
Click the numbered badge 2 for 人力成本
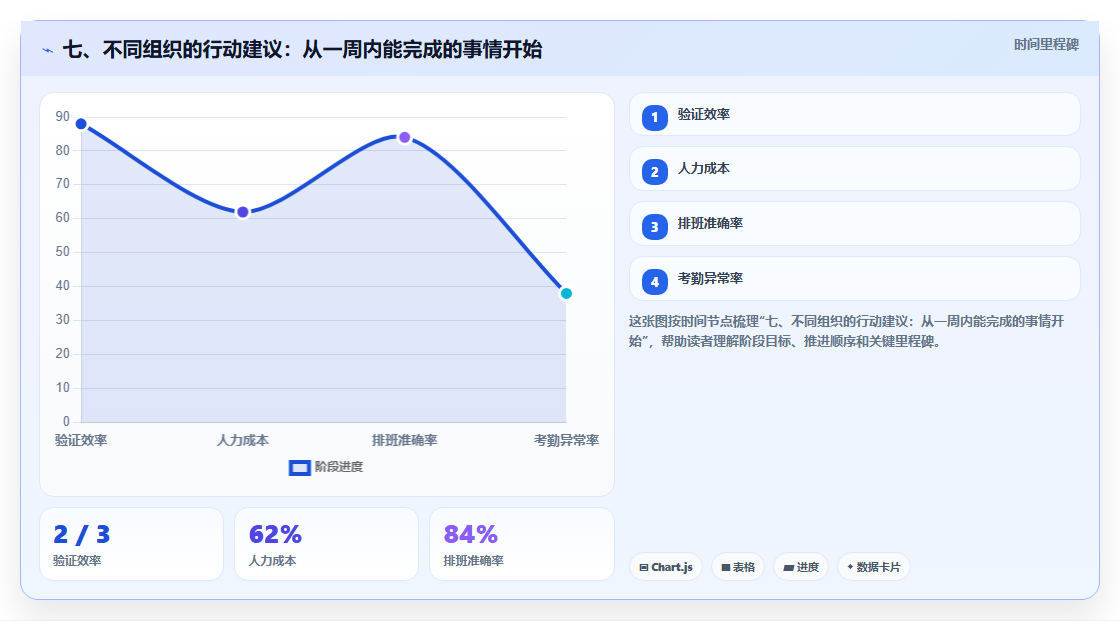[654, 172]
